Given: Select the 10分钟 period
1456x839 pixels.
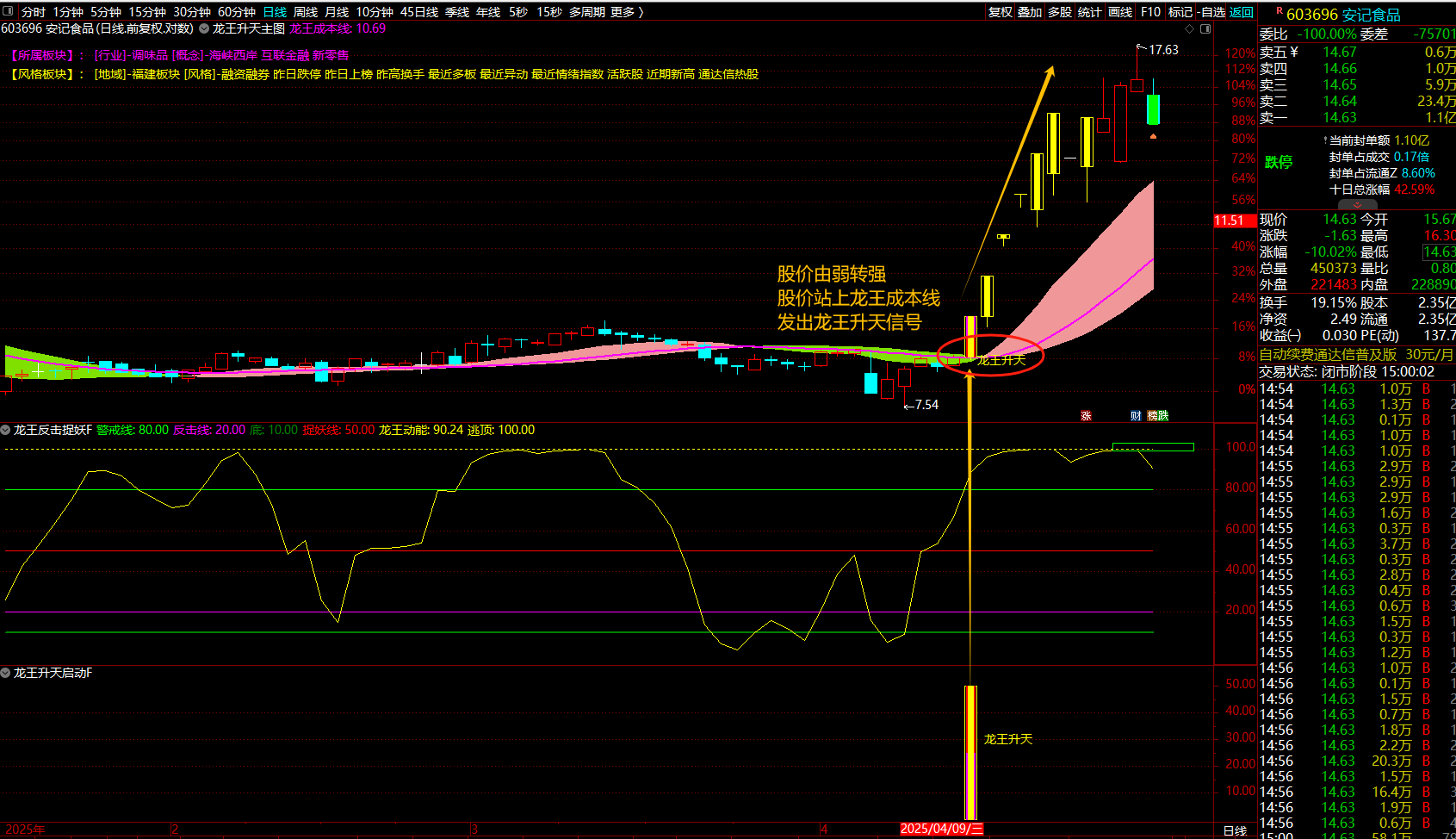Looking at the screenshot, I should click(375, 12).
